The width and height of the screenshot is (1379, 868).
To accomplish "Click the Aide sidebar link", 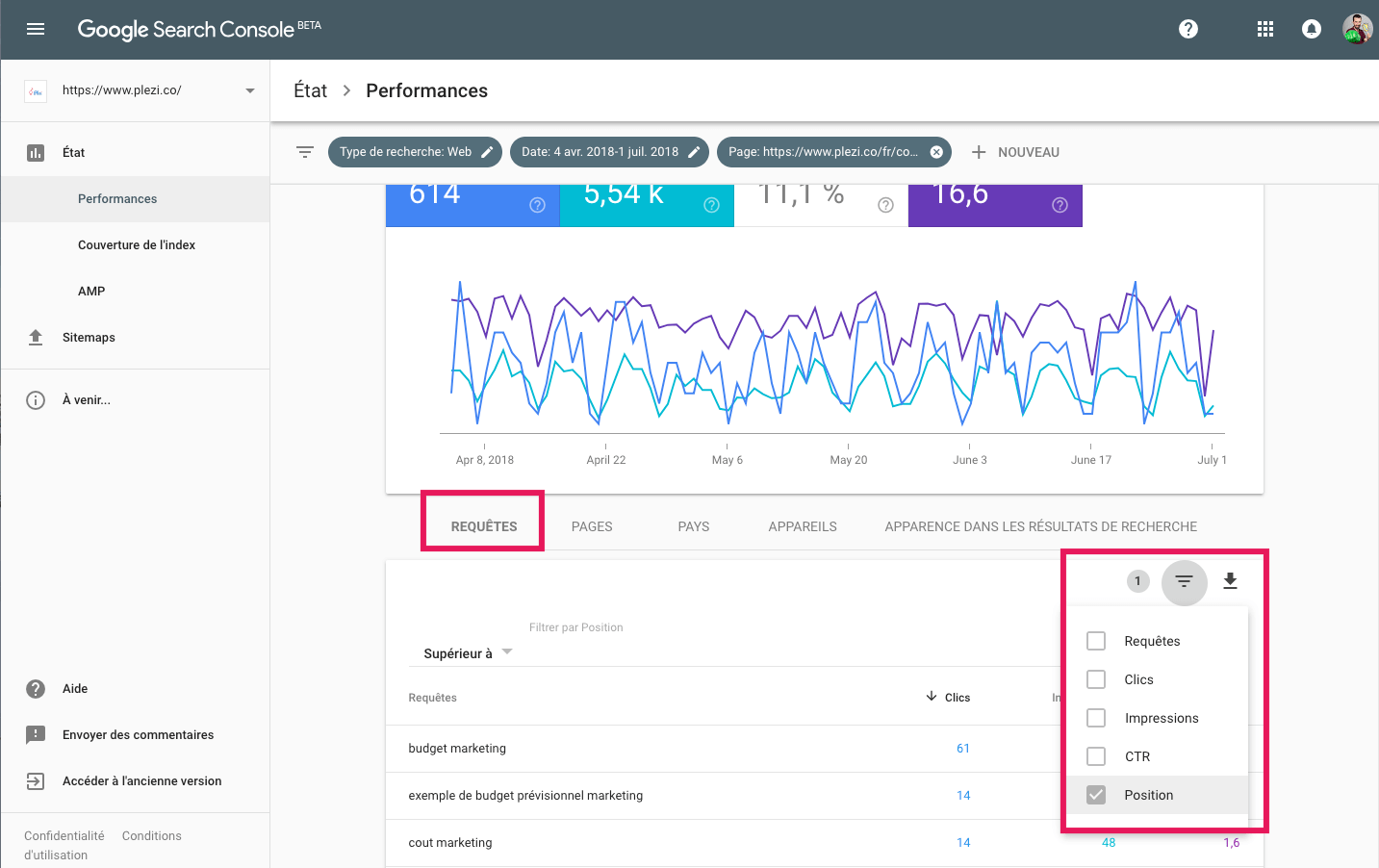I will point(75,689).
